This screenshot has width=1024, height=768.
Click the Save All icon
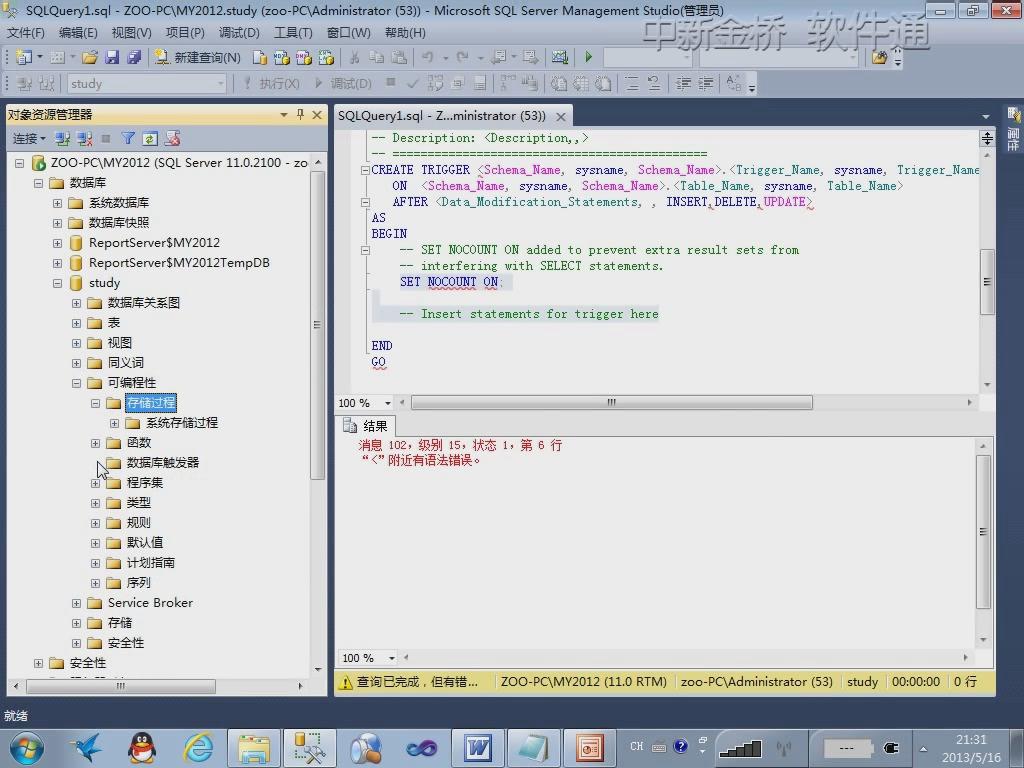[x=134, y=57]
